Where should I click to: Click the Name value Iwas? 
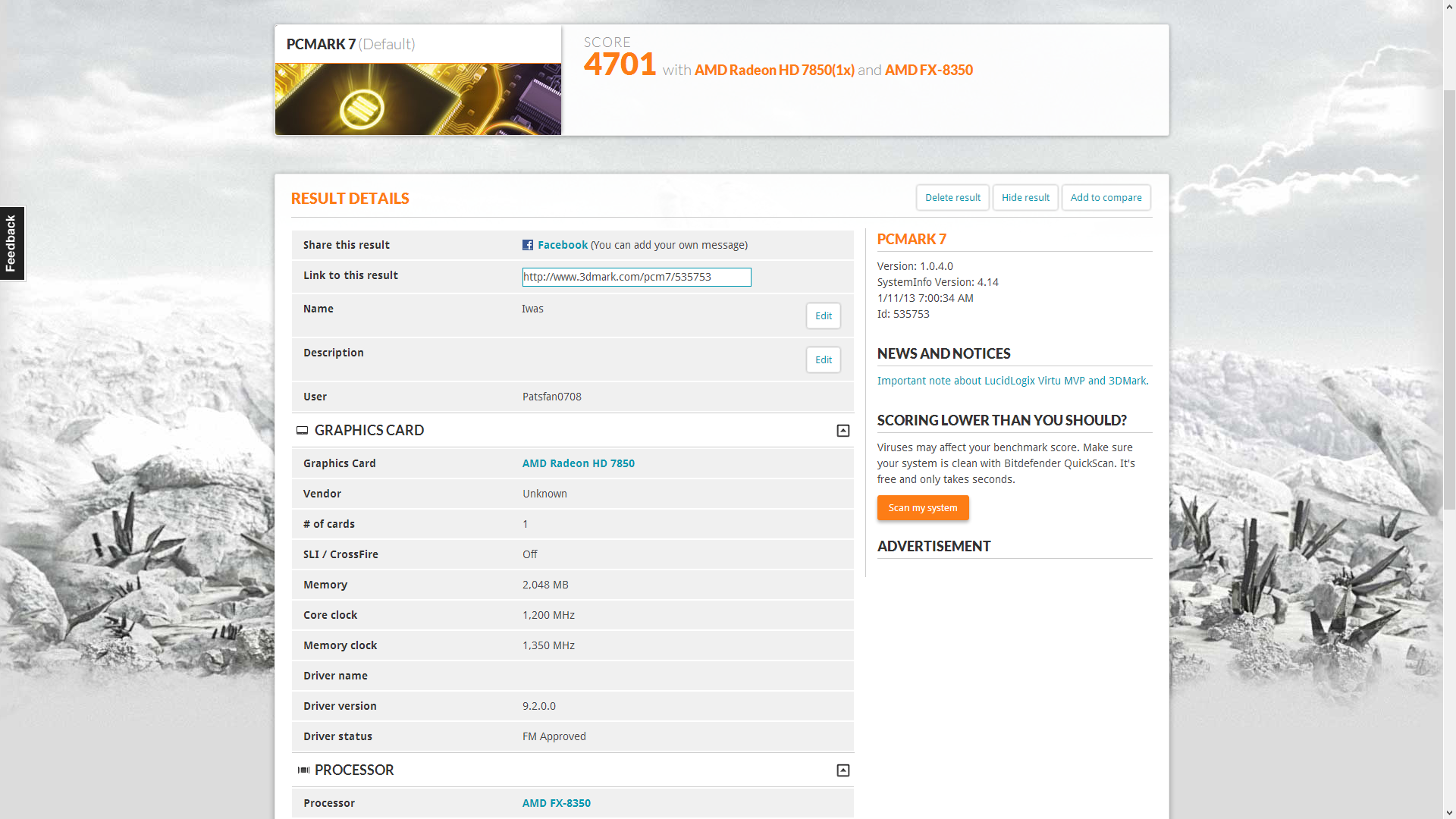[x=532, y=309]
